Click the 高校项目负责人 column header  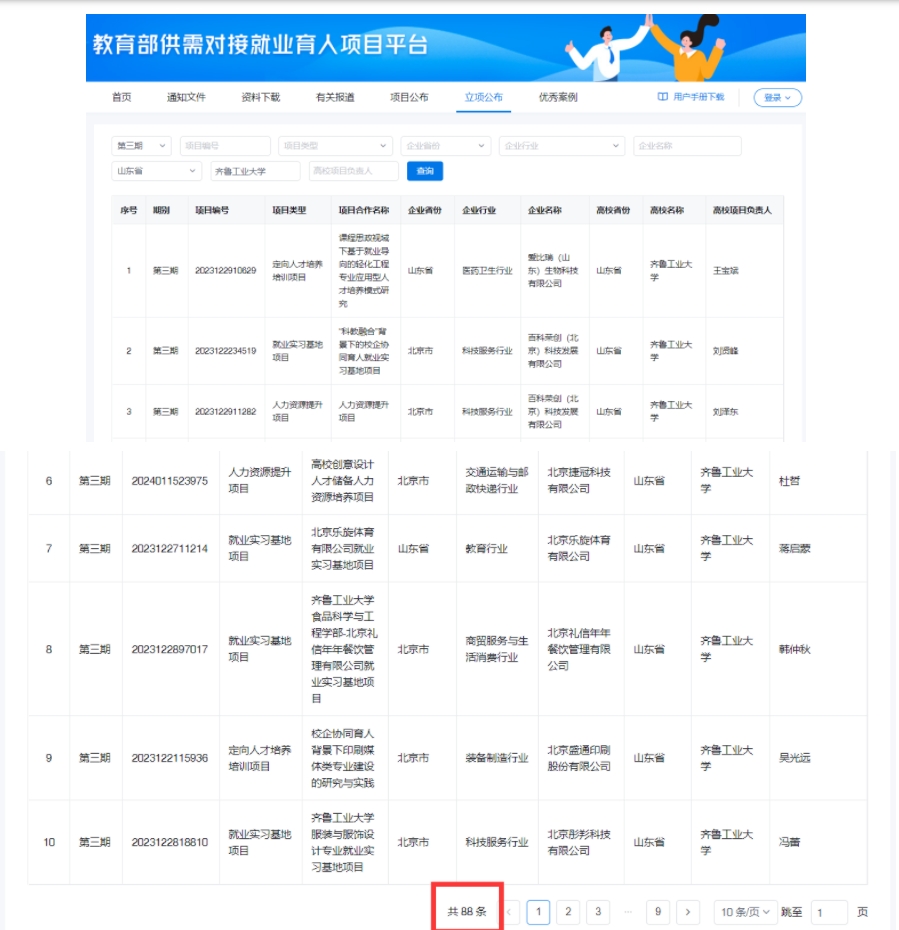pyautogui.click(x=742, y=210)
